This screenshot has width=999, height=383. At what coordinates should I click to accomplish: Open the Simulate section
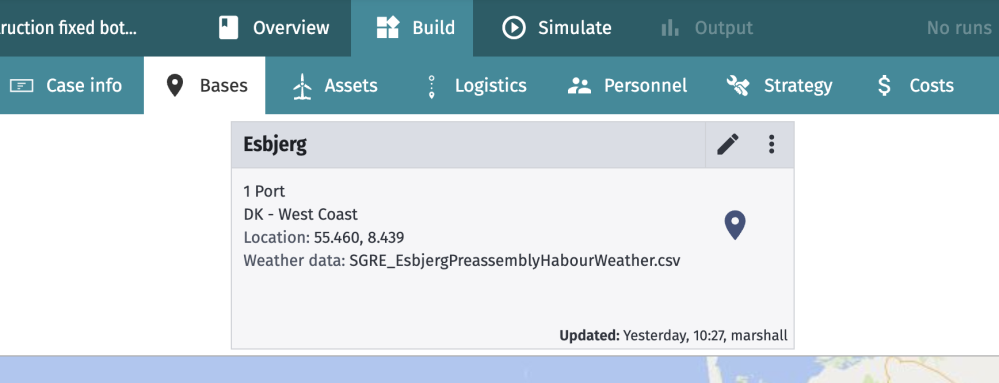556,28
